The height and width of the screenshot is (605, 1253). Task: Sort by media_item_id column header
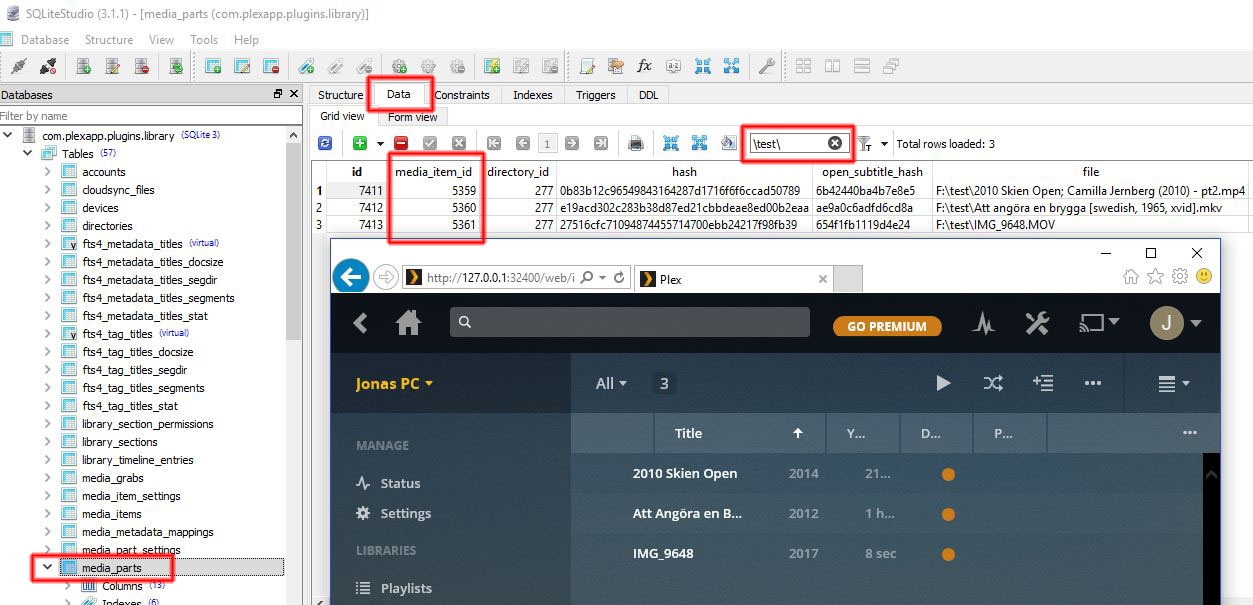tap(433, 172)
